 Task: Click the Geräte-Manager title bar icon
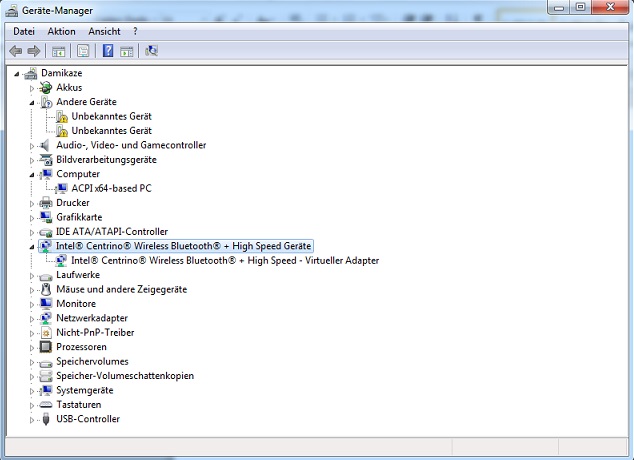(11, 11)
